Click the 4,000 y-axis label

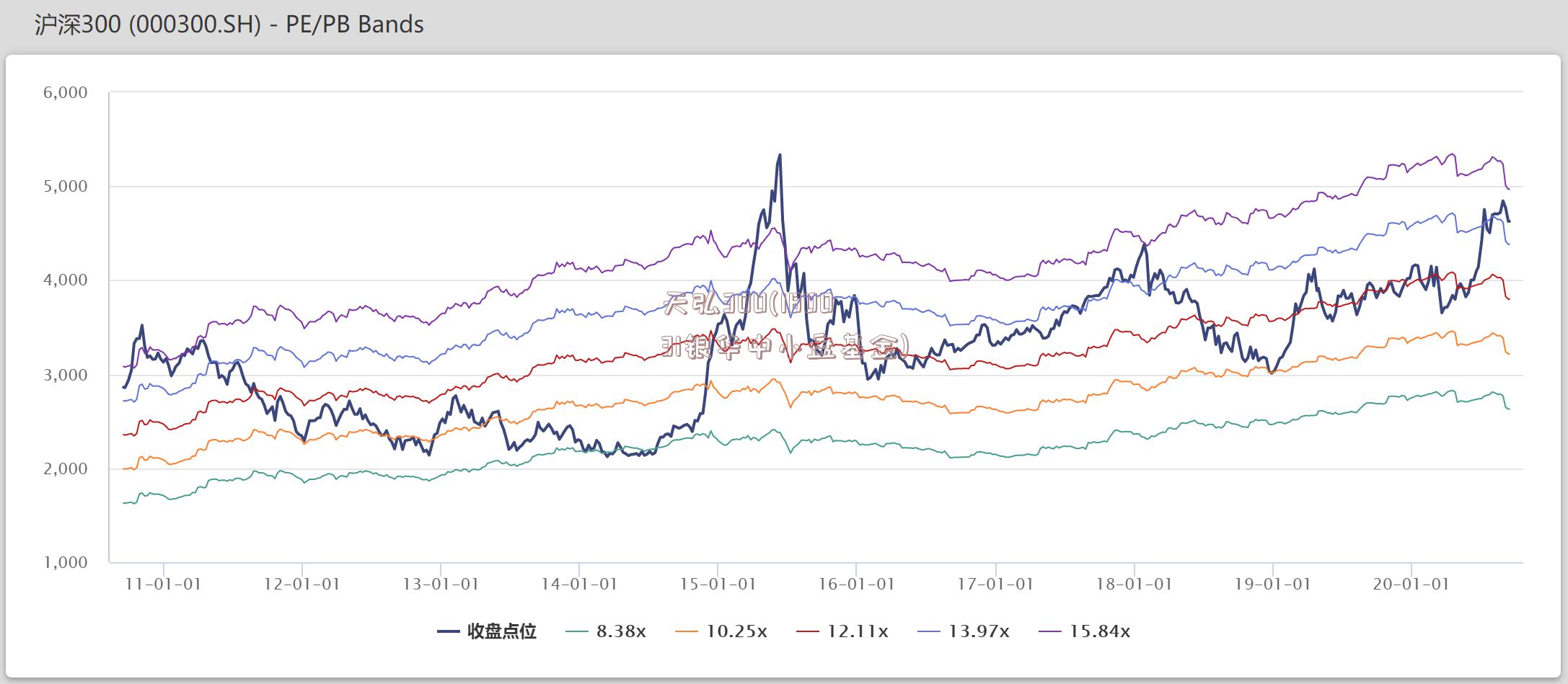point(66,280)
